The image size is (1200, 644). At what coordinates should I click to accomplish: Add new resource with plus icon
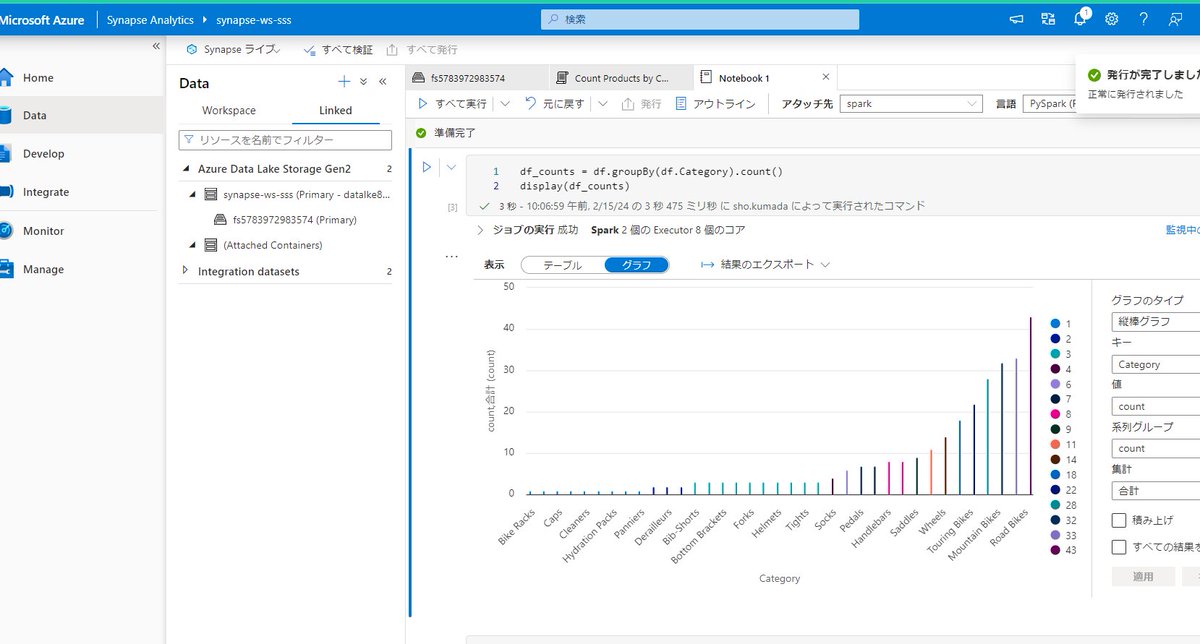click(344, 82)
